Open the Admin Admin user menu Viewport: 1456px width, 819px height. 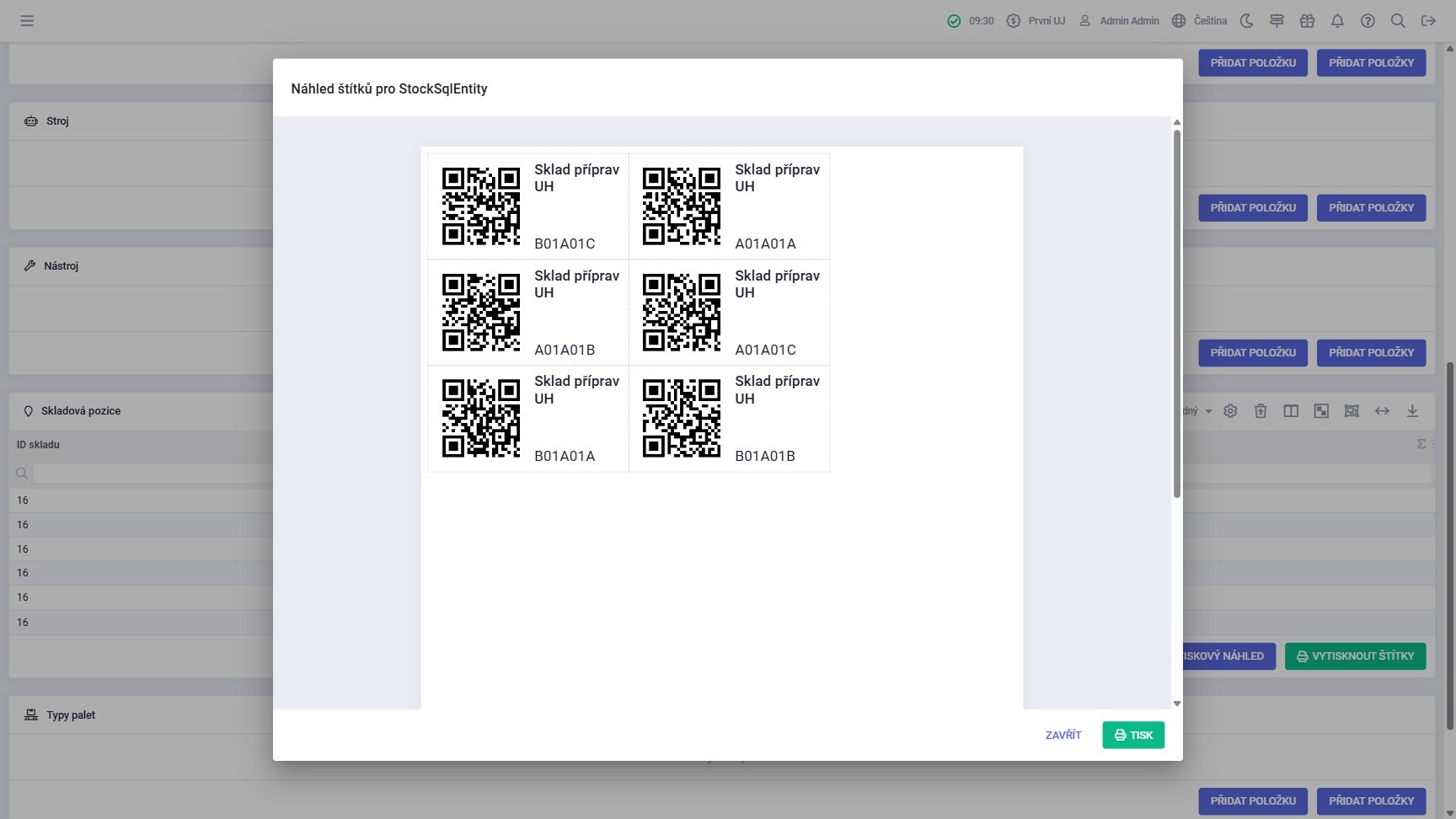pos(1120,21)
